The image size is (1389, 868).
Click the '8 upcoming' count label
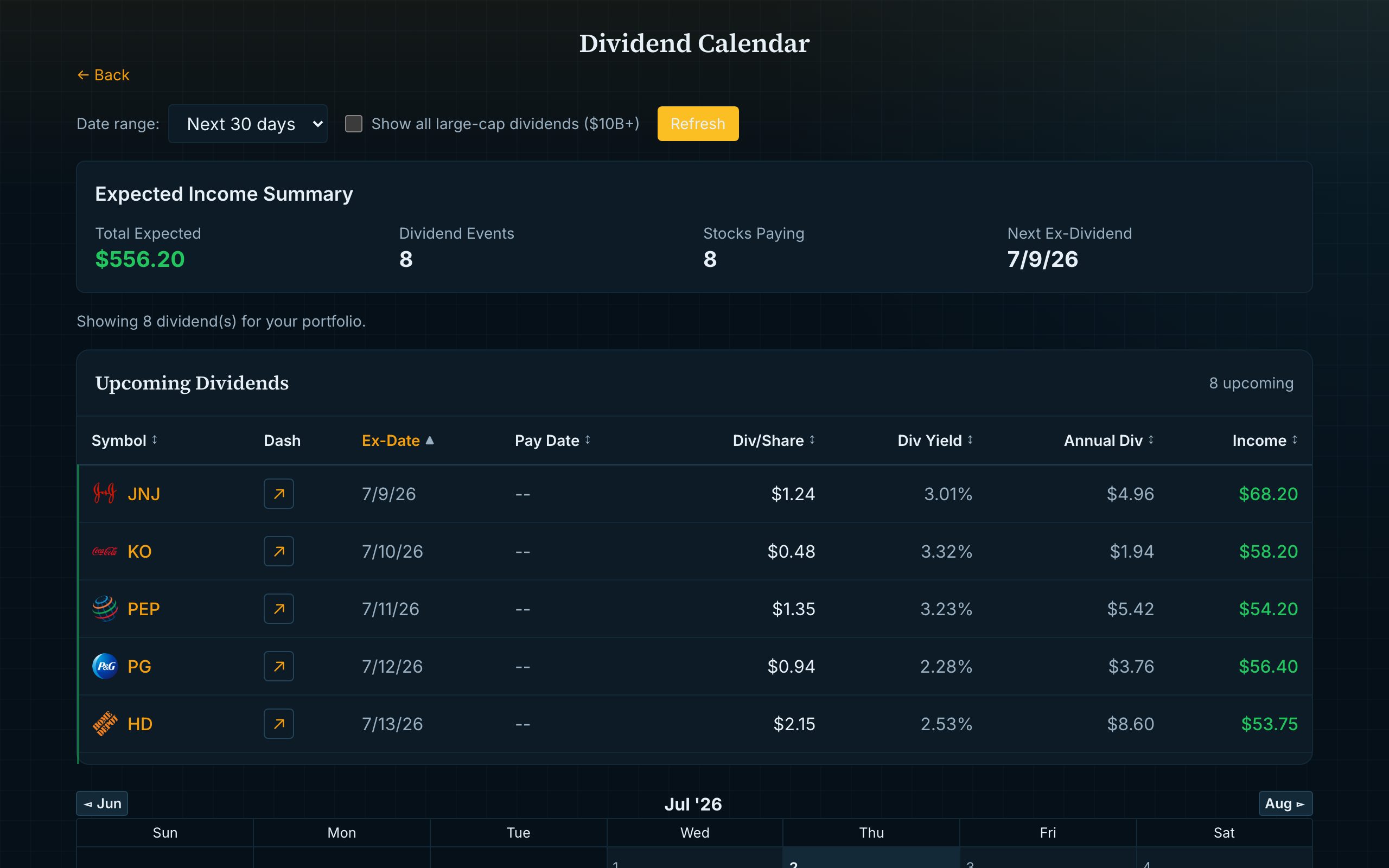[x=1251, y=383]
